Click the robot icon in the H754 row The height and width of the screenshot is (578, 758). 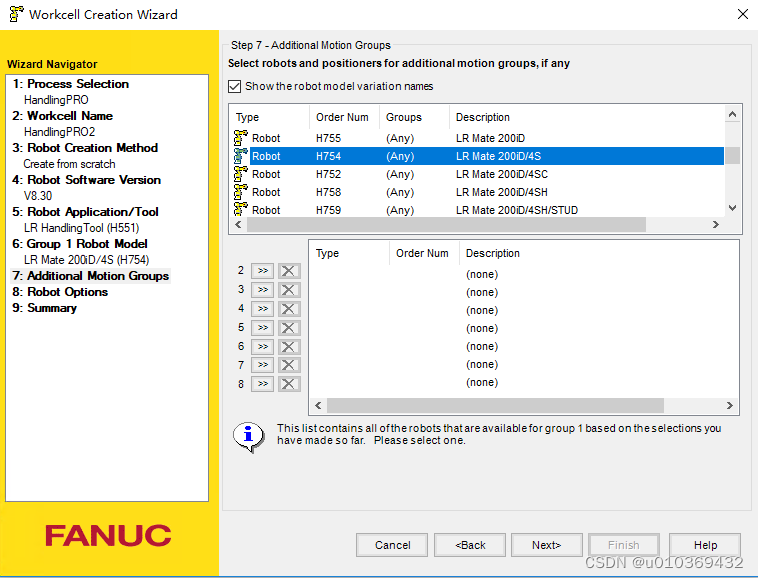[240, 156]
